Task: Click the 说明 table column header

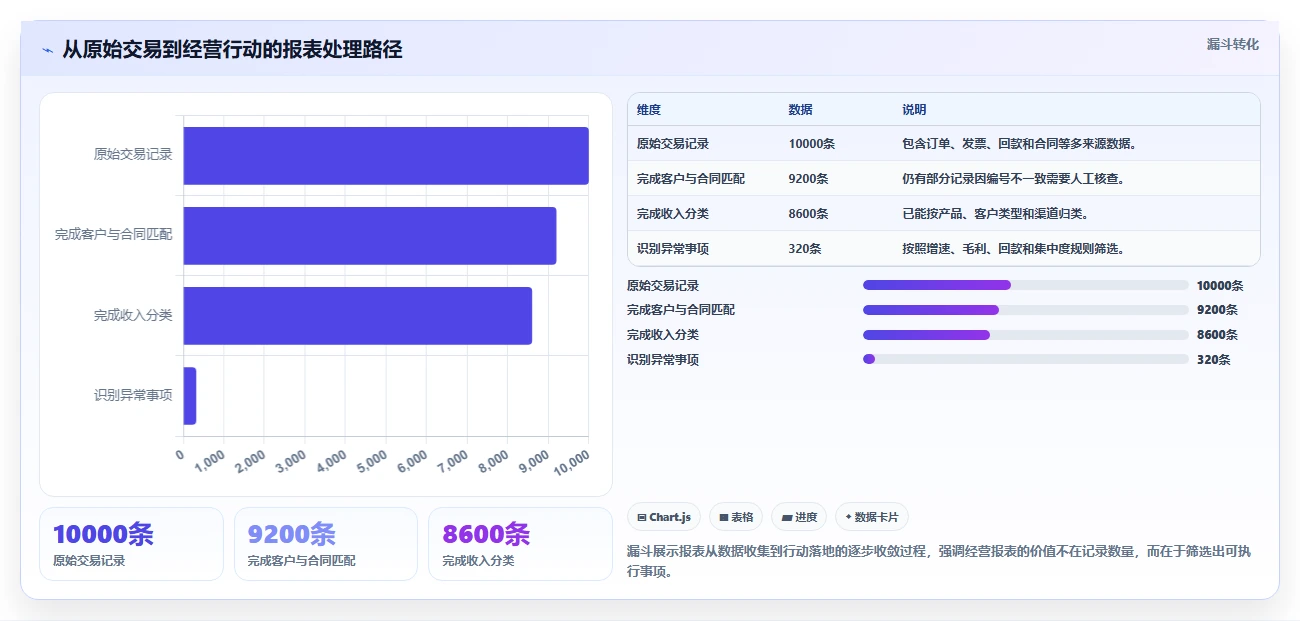Action: pos(914,109)
